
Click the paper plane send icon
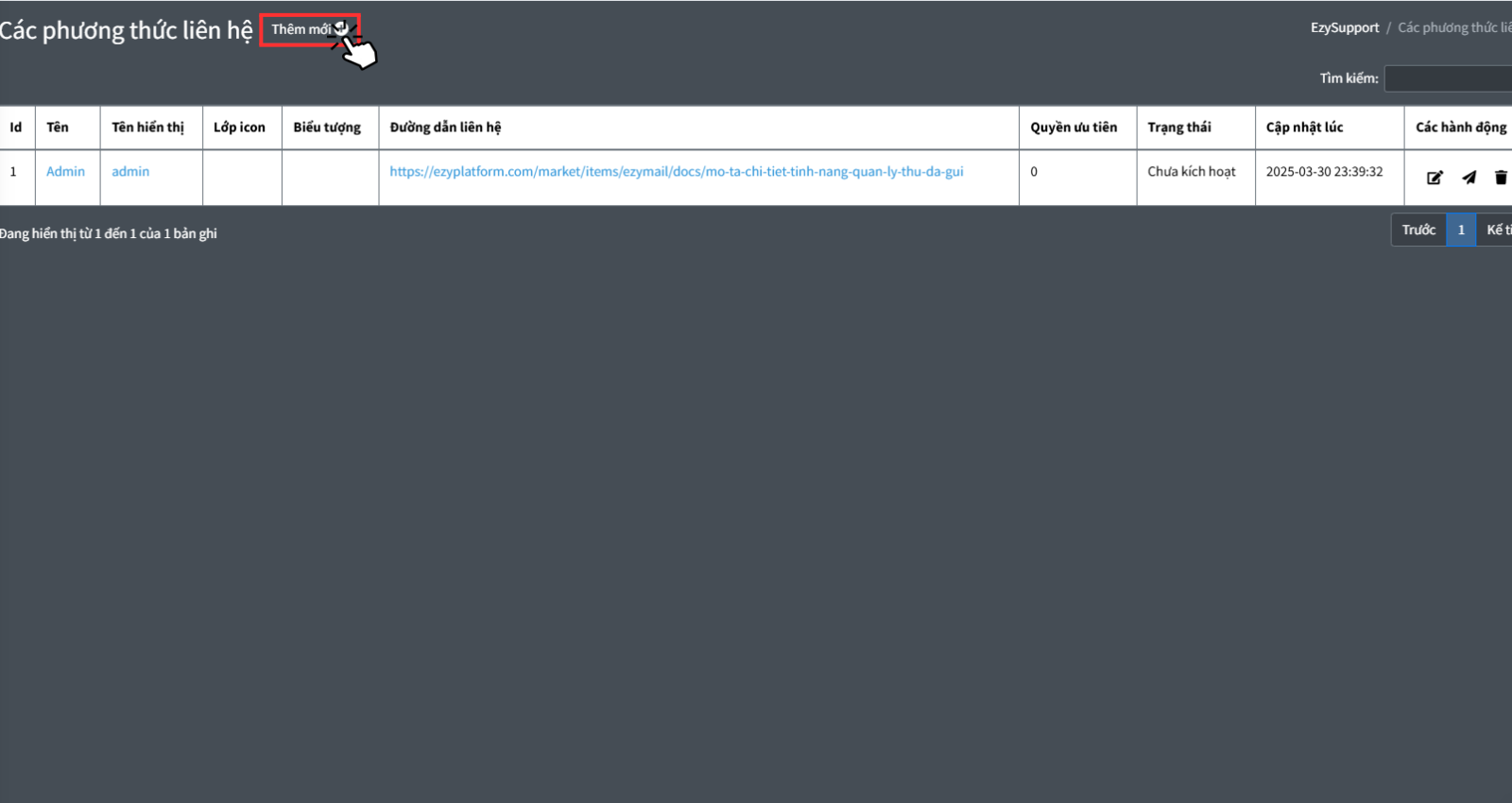(x=1469, y=178)
